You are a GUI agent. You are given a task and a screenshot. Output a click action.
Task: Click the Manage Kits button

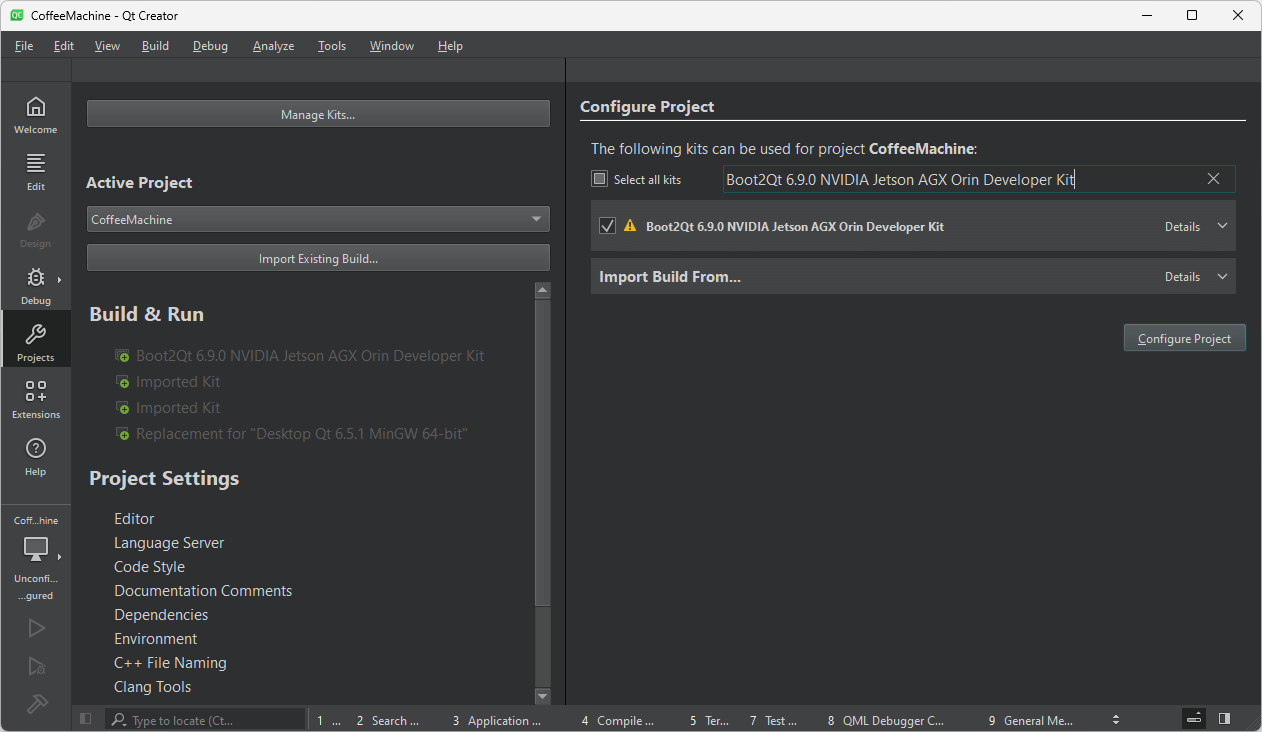tap(318, 115)
